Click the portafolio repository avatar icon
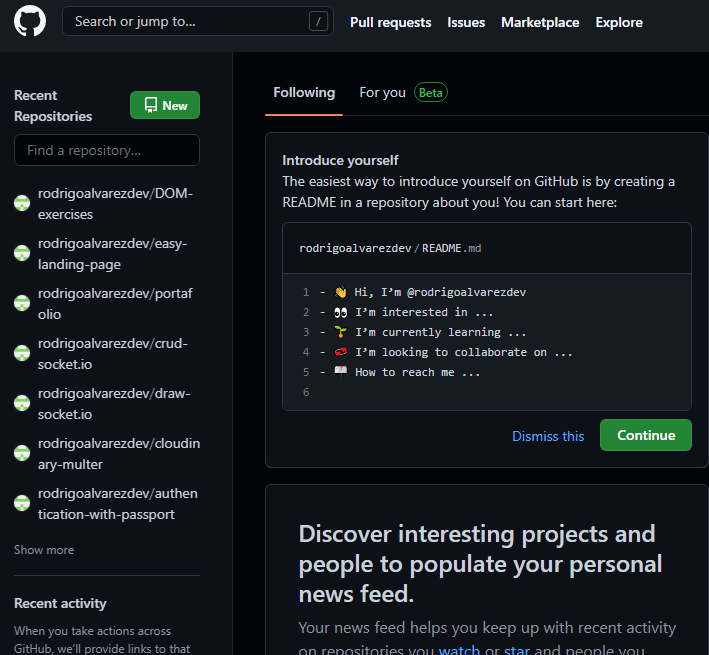The height and width of the screenshot is (655, 709). 22,303
